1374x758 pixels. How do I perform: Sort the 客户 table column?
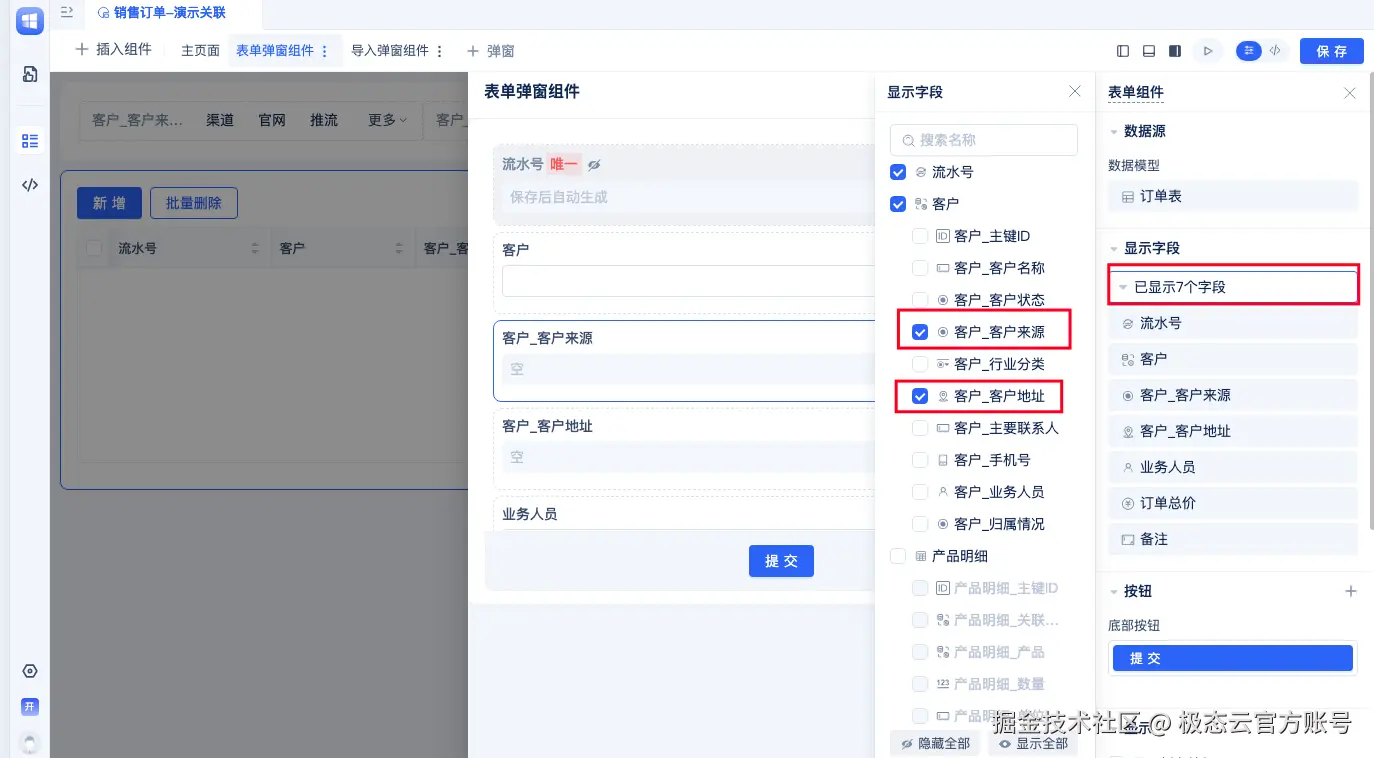(399, 248)
